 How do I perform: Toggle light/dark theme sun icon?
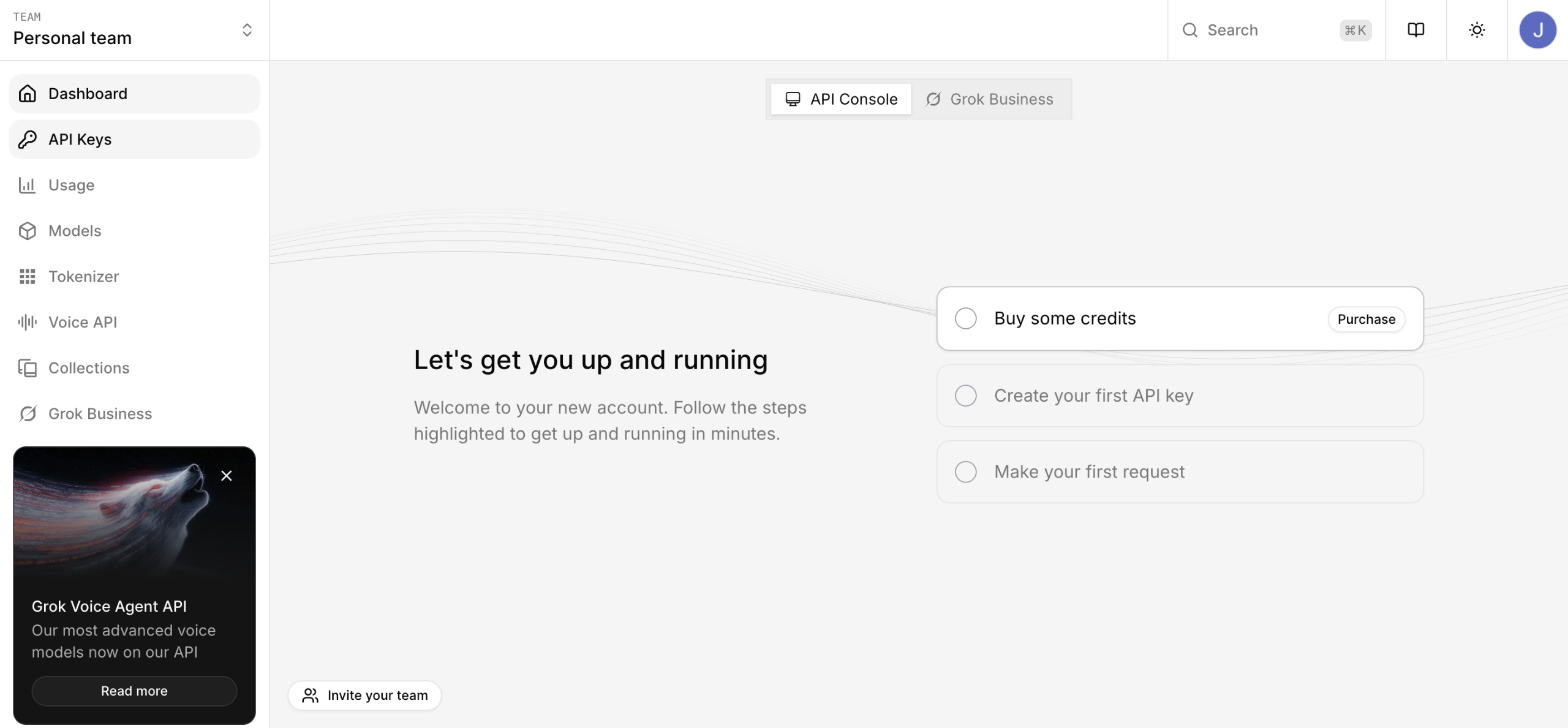[1477, 30]
